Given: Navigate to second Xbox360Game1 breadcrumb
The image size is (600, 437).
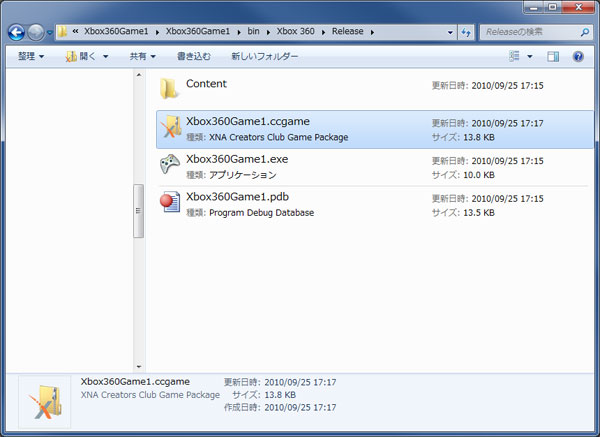Looking at the screenshot, I should point(198,31).
